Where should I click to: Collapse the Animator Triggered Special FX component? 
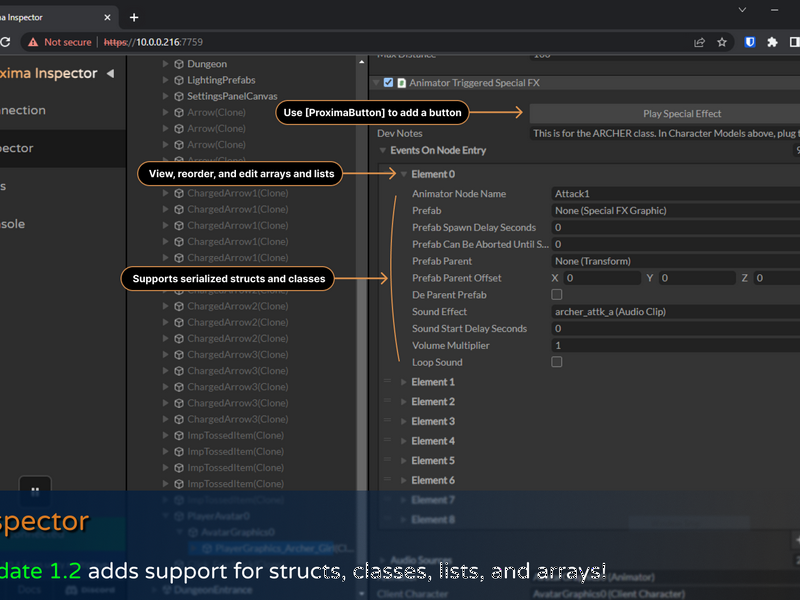pyautogui.click(x=376, y=83)
